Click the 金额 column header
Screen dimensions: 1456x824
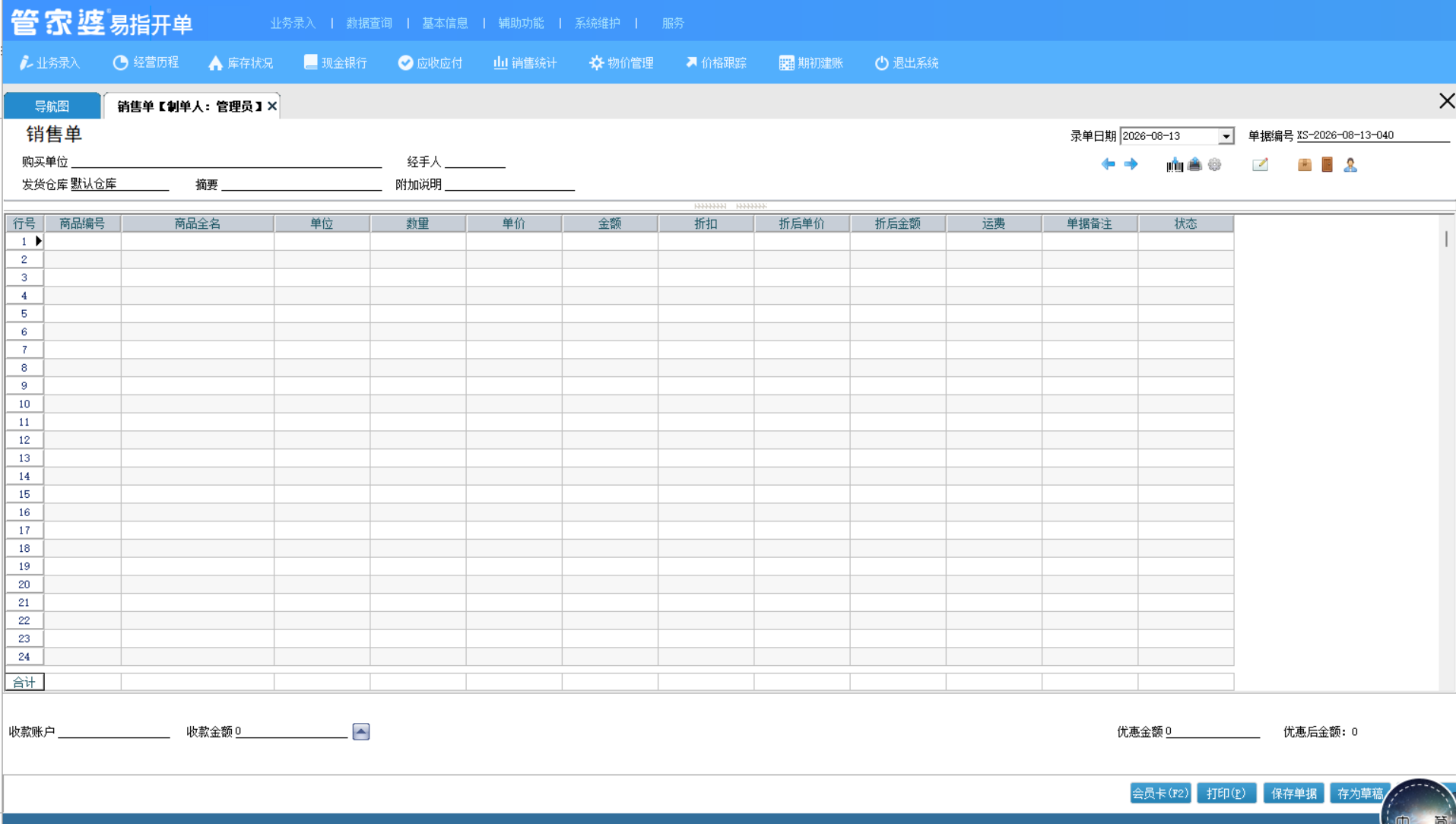pos(610,223)
